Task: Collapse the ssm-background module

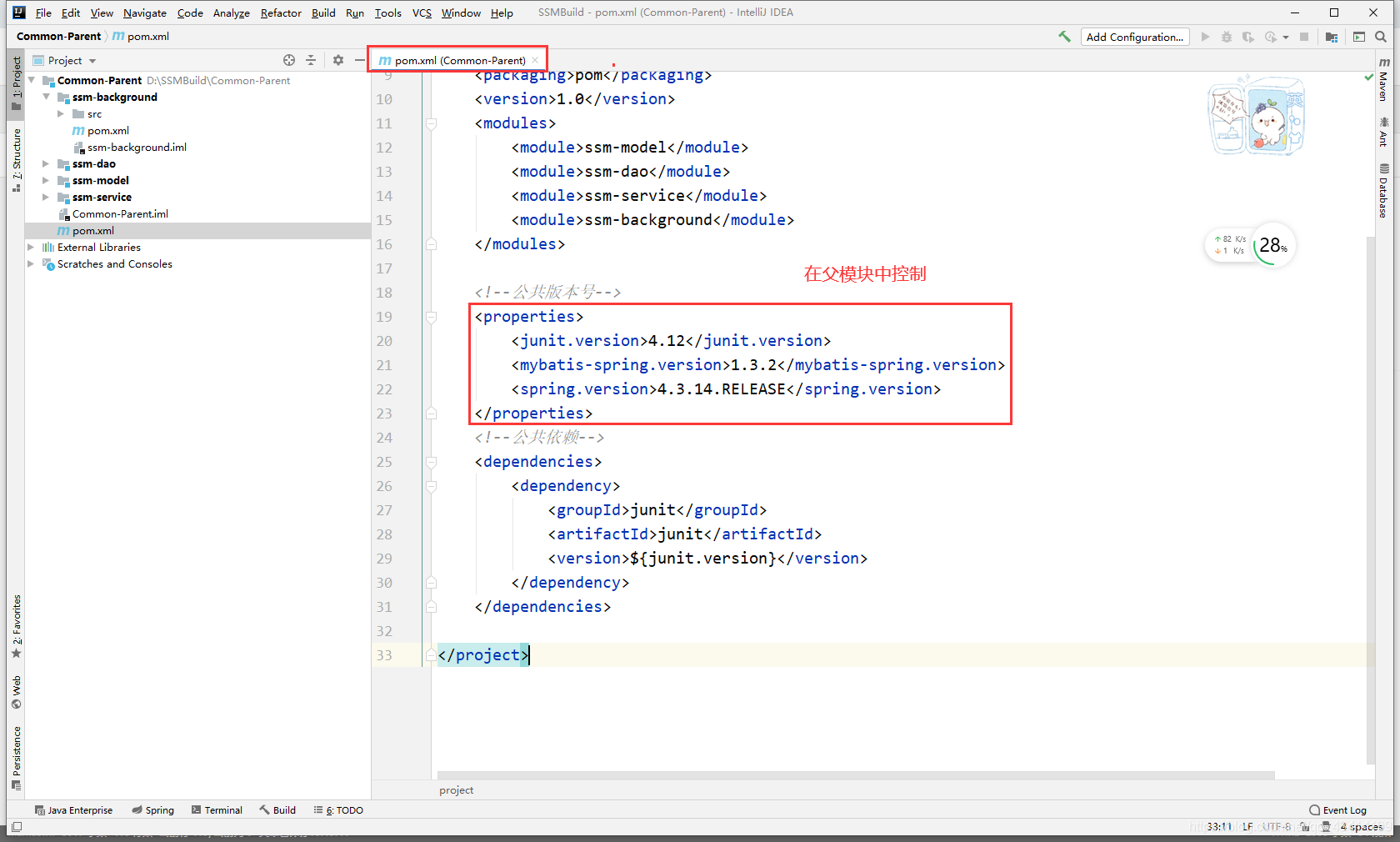Action: [x=47, y=97]
